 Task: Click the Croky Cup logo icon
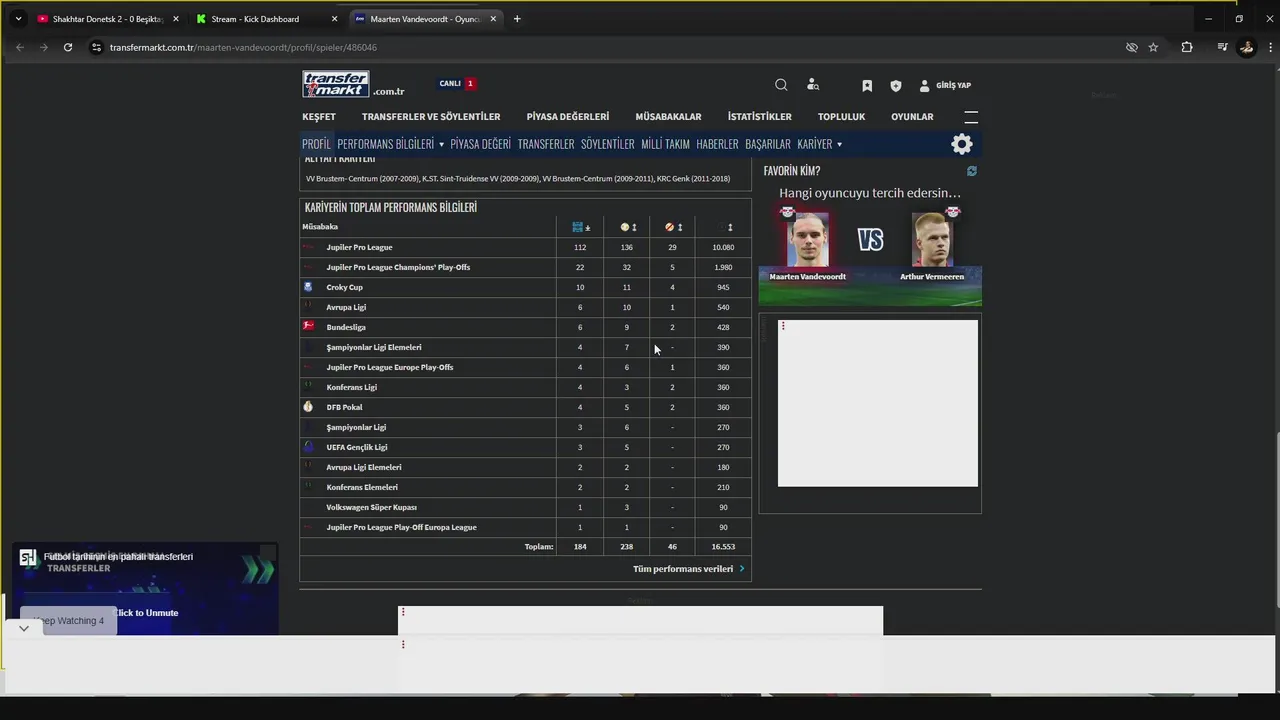308,287
